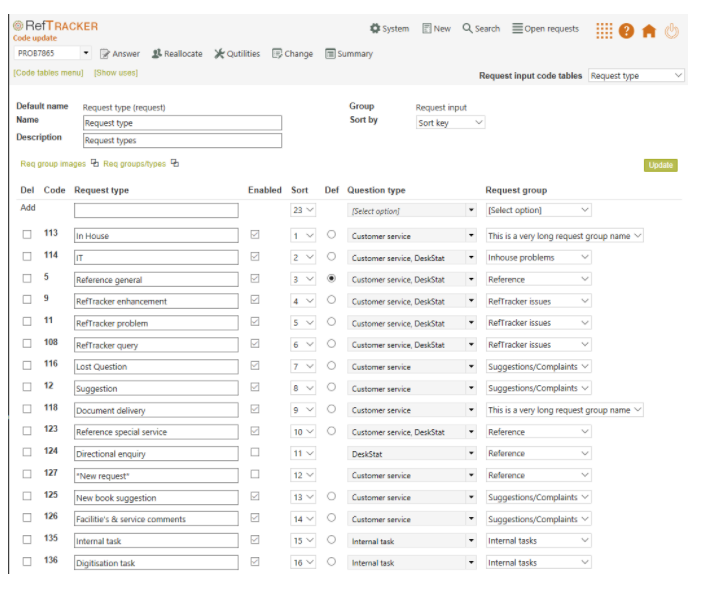The image size is (702, 603).
Task: Click the empty Add request type field
Action: click(x=156, y=210)
